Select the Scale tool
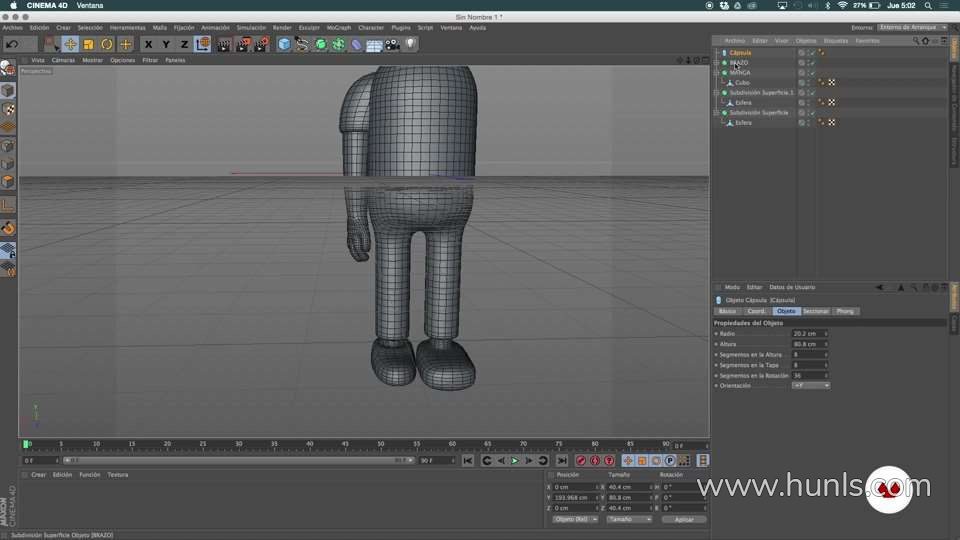Viewport: 960px width, 540px height. pos(89,44)
